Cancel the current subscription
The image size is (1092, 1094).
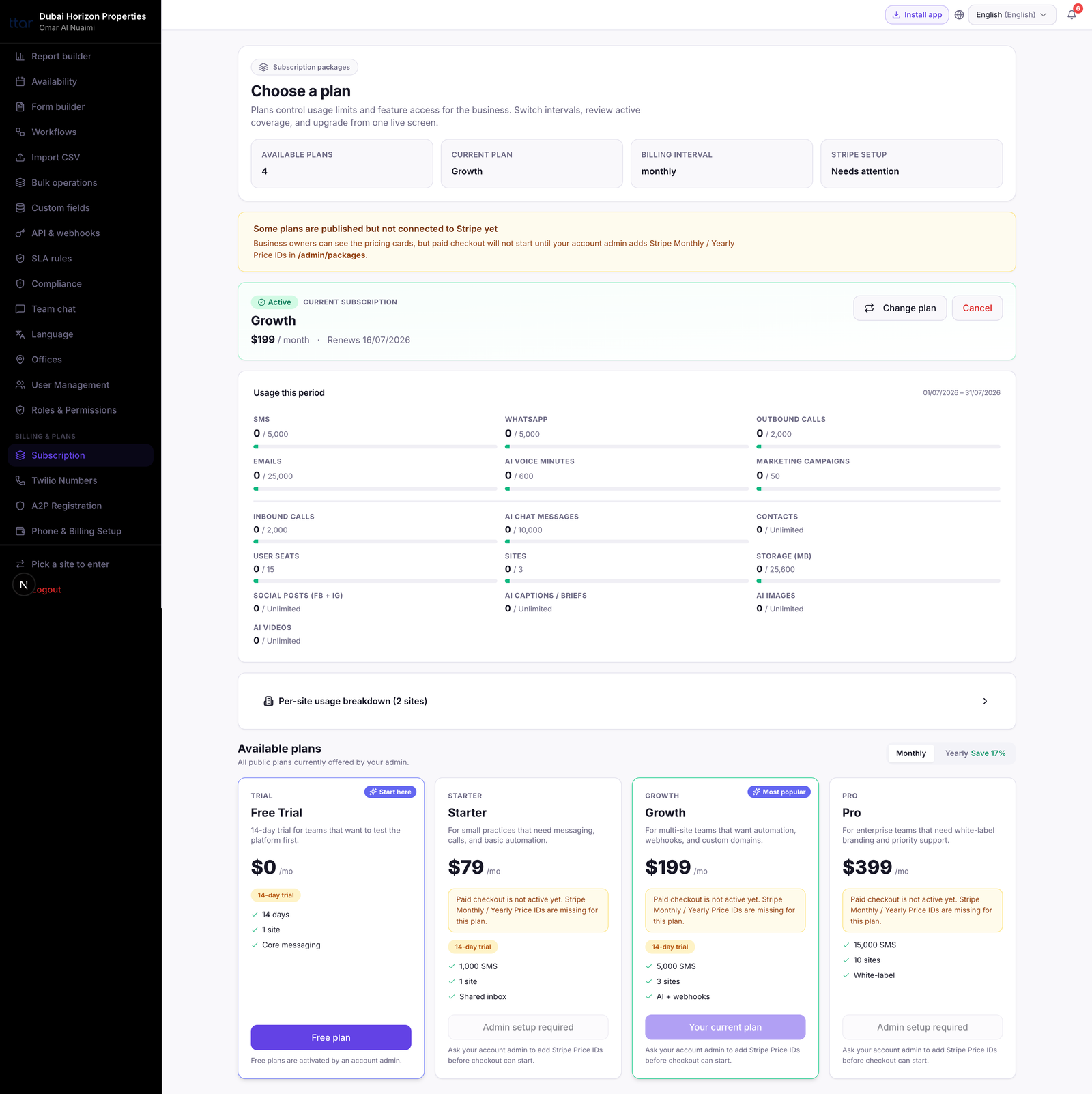pos(977,308)
